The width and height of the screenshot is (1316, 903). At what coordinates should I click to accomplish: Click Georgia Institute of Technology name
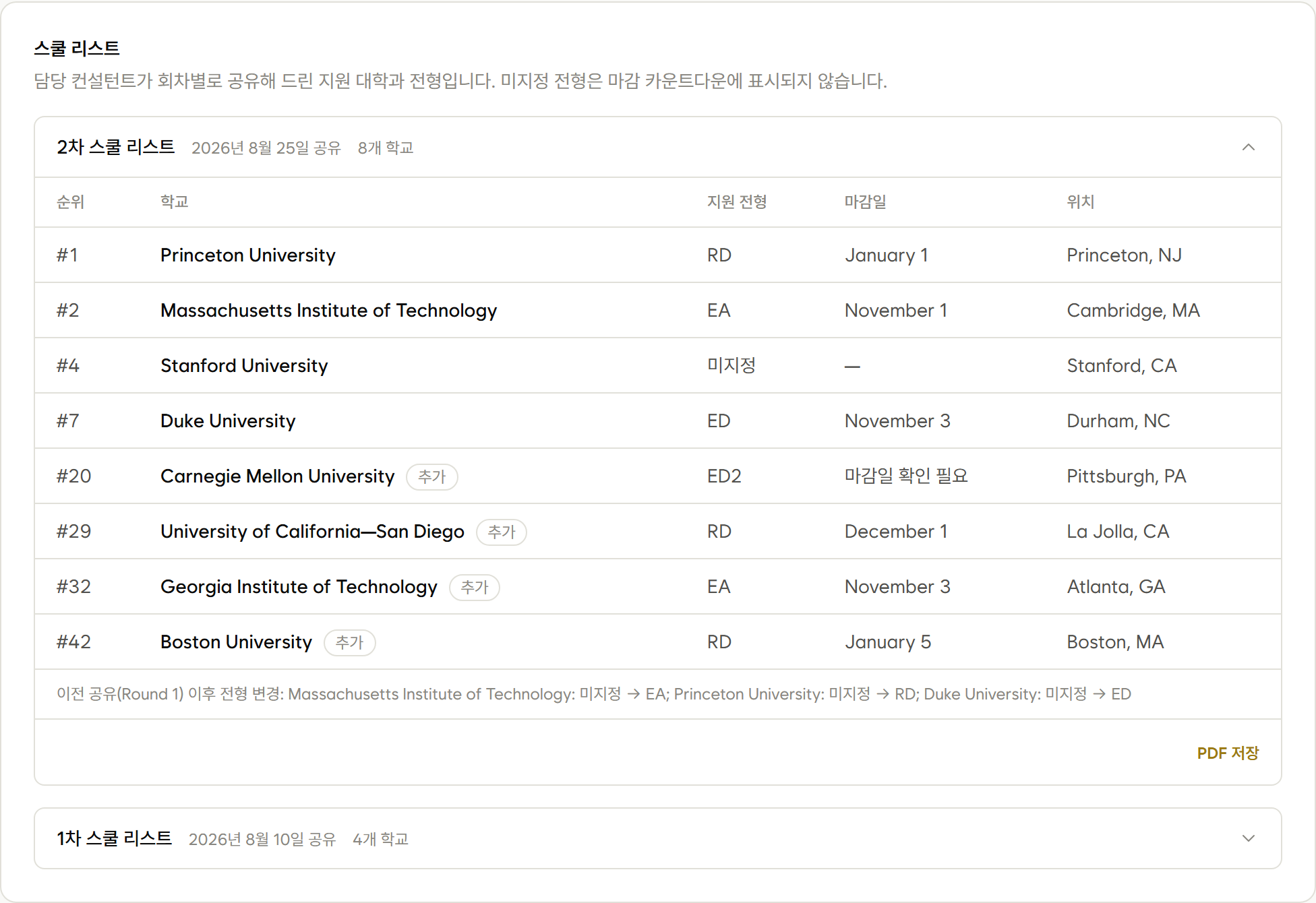point(299,587)
